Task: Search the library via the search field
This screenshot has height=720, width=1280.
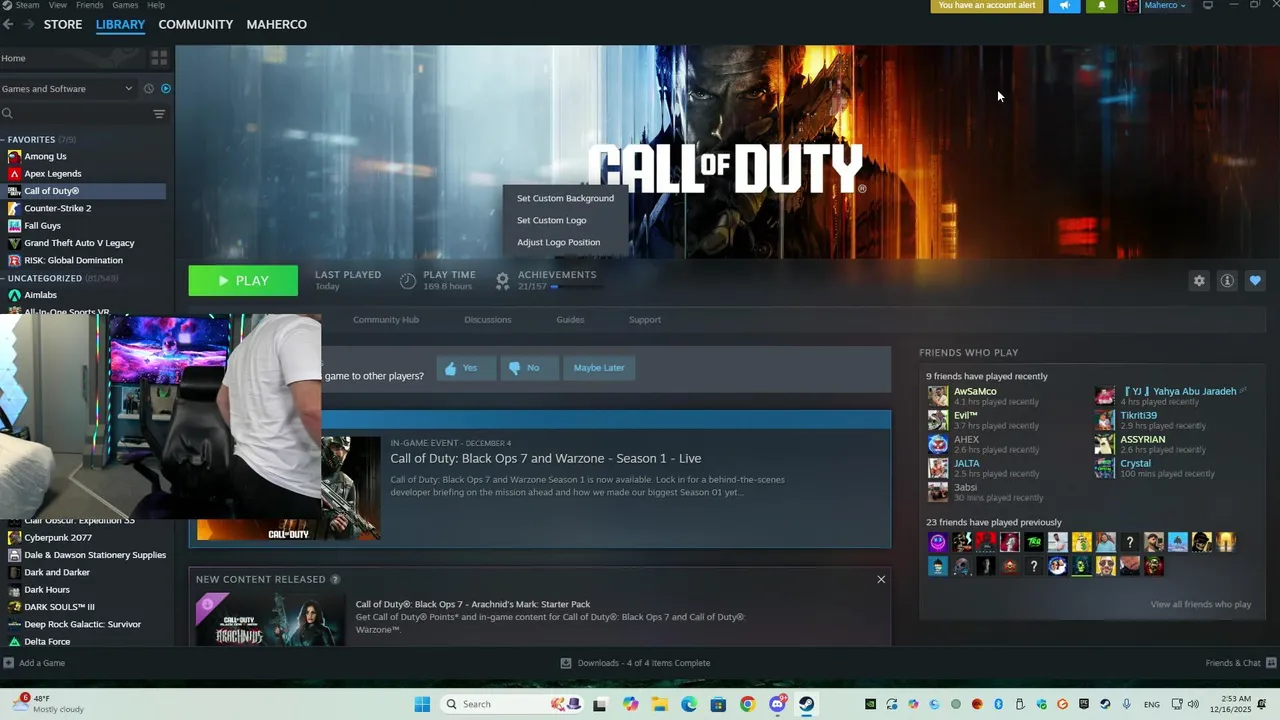Action: pyautogui.click(x=75, y=114)
